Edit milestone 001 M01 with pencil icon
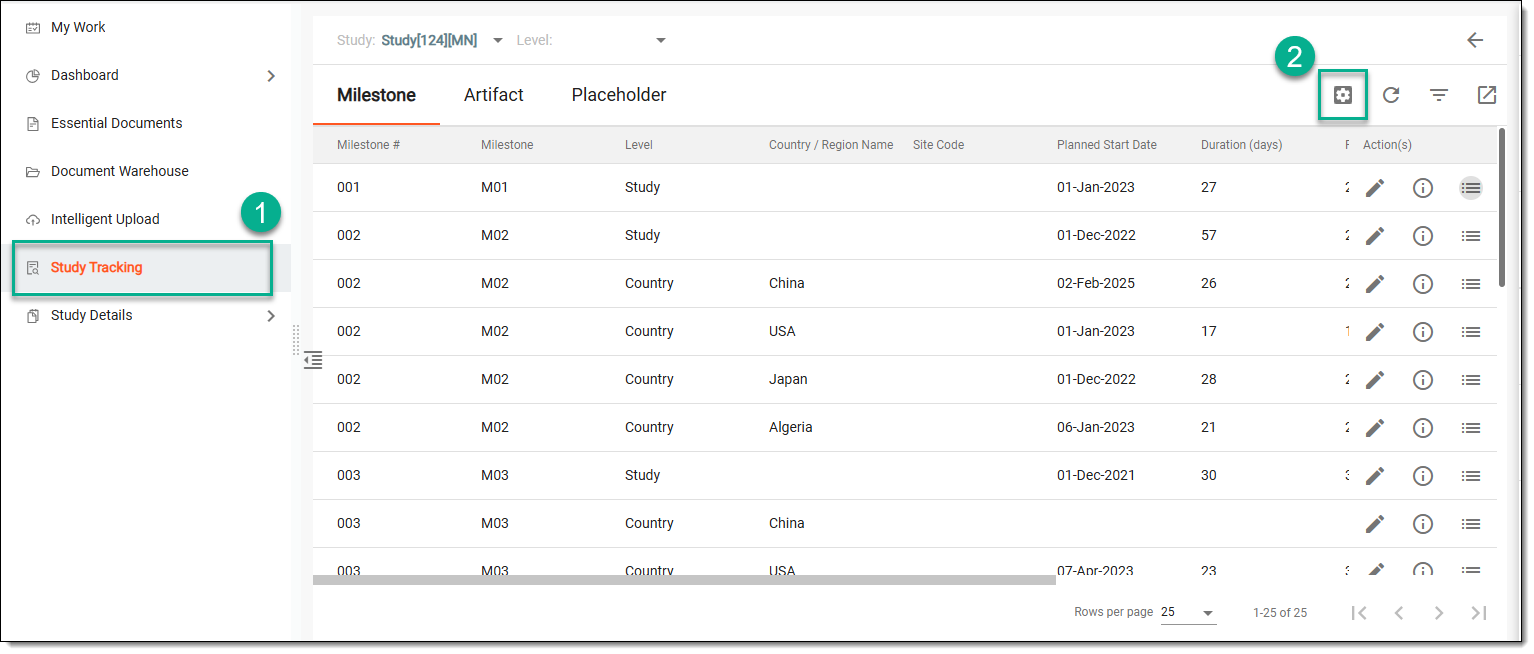This screenshot has height=654, width=1534. [x=1375, y=188]
